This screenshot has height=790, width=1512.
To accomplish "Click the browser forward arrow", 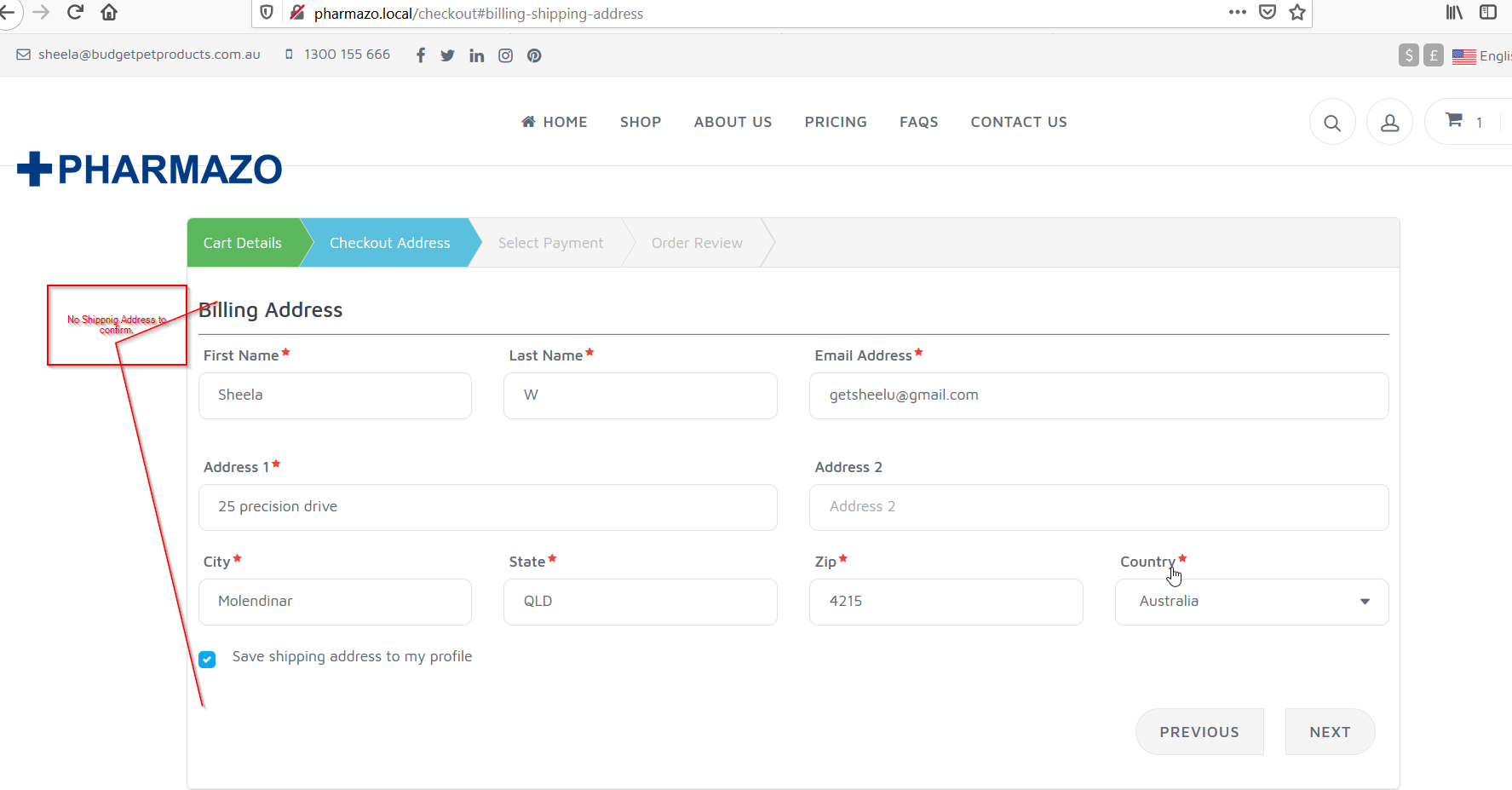I will click(x=41, y=12).
